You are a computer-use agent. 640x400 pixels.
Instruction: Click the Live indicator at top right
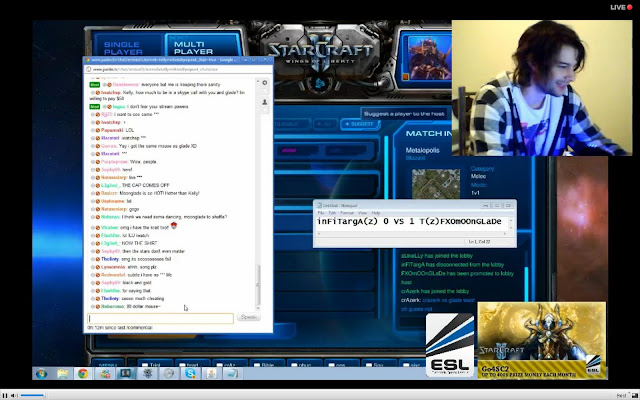[x=621, y=7]
